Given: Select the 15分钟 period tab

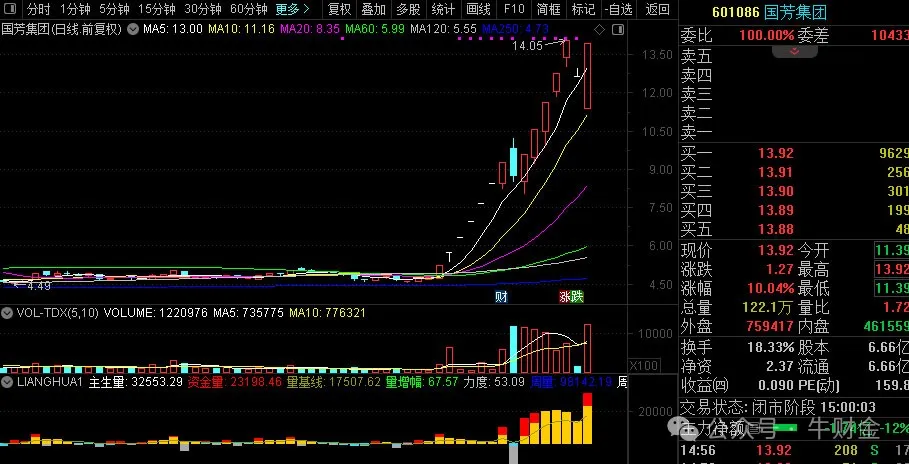Looking at the screenshot, I should point(156,10).
